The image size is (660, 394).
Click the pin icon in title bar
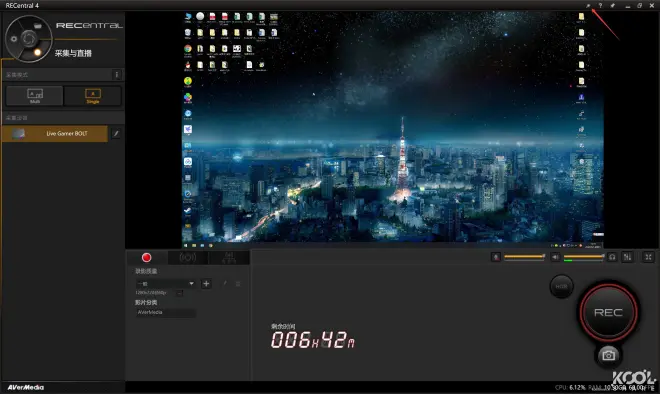pyautogui.click(x=612, y=5)
